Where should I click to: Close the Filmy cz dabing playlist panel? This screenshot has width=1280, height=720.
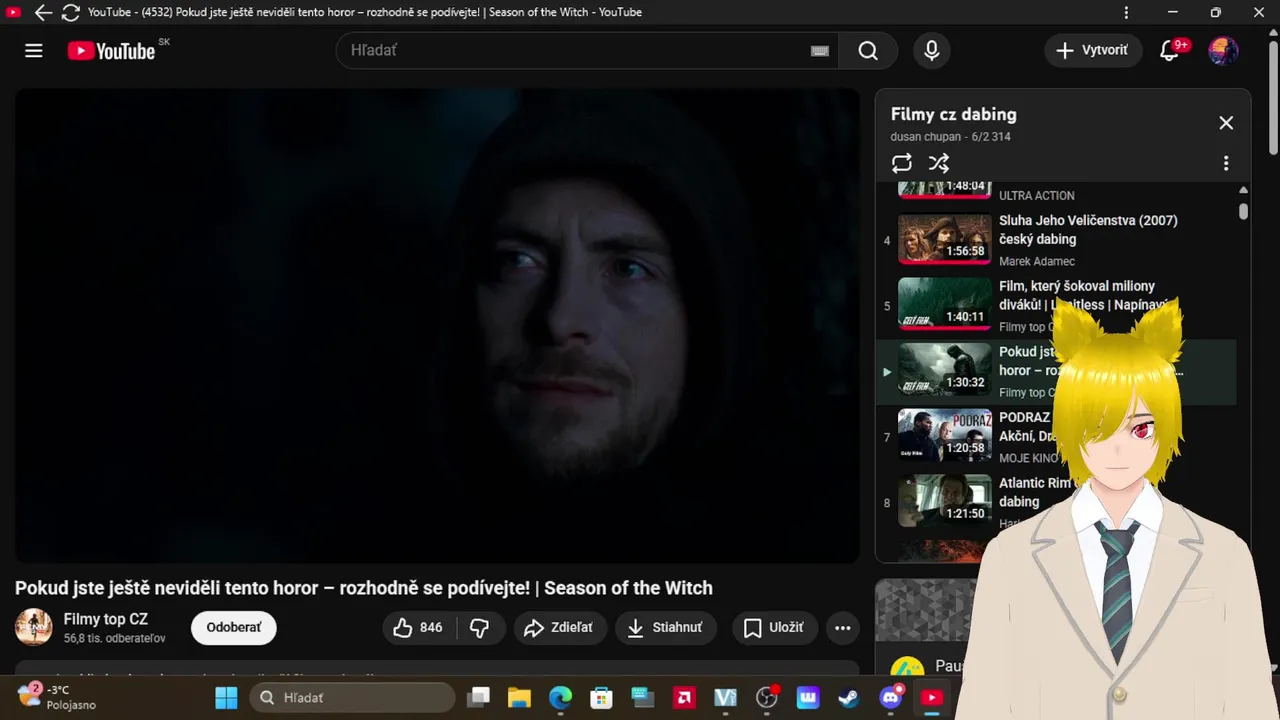pyautogui.click(x=1226, y=123)
